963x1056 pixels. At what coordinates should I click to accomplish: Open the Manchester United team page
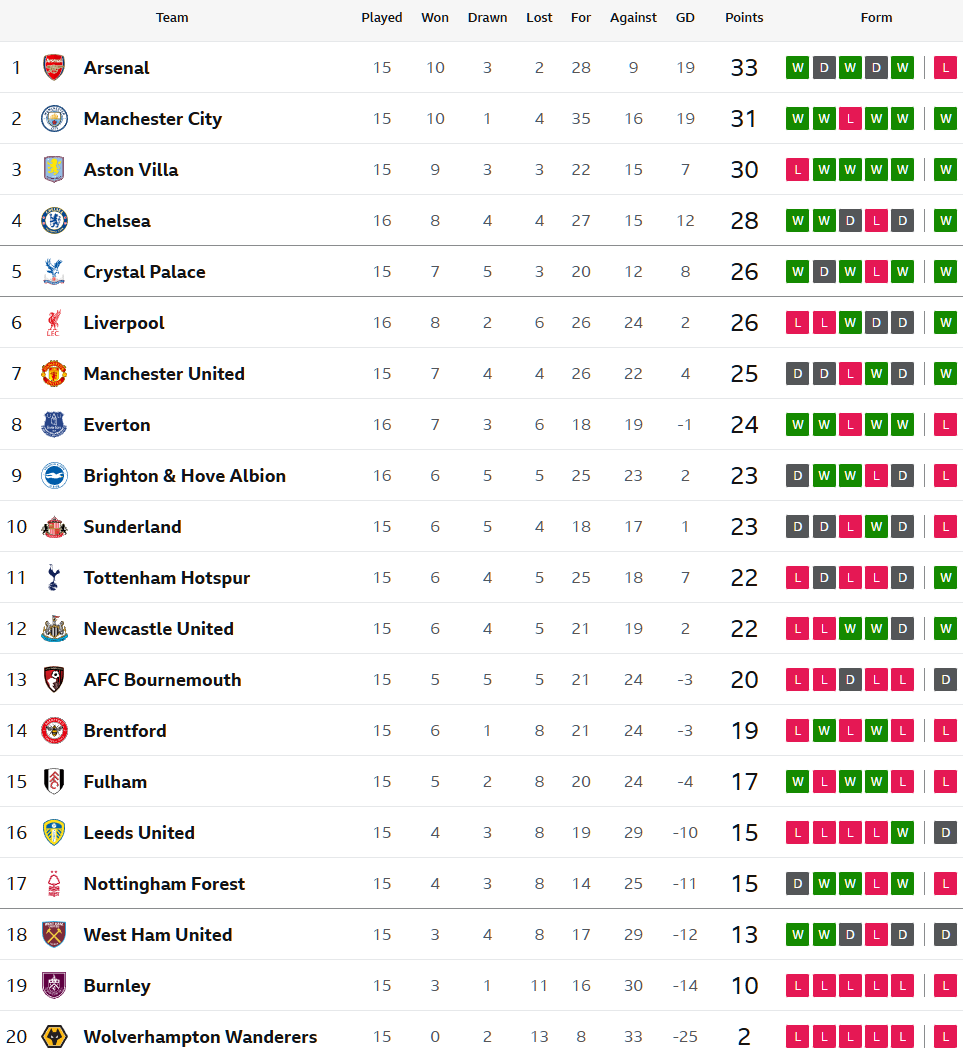164,374
